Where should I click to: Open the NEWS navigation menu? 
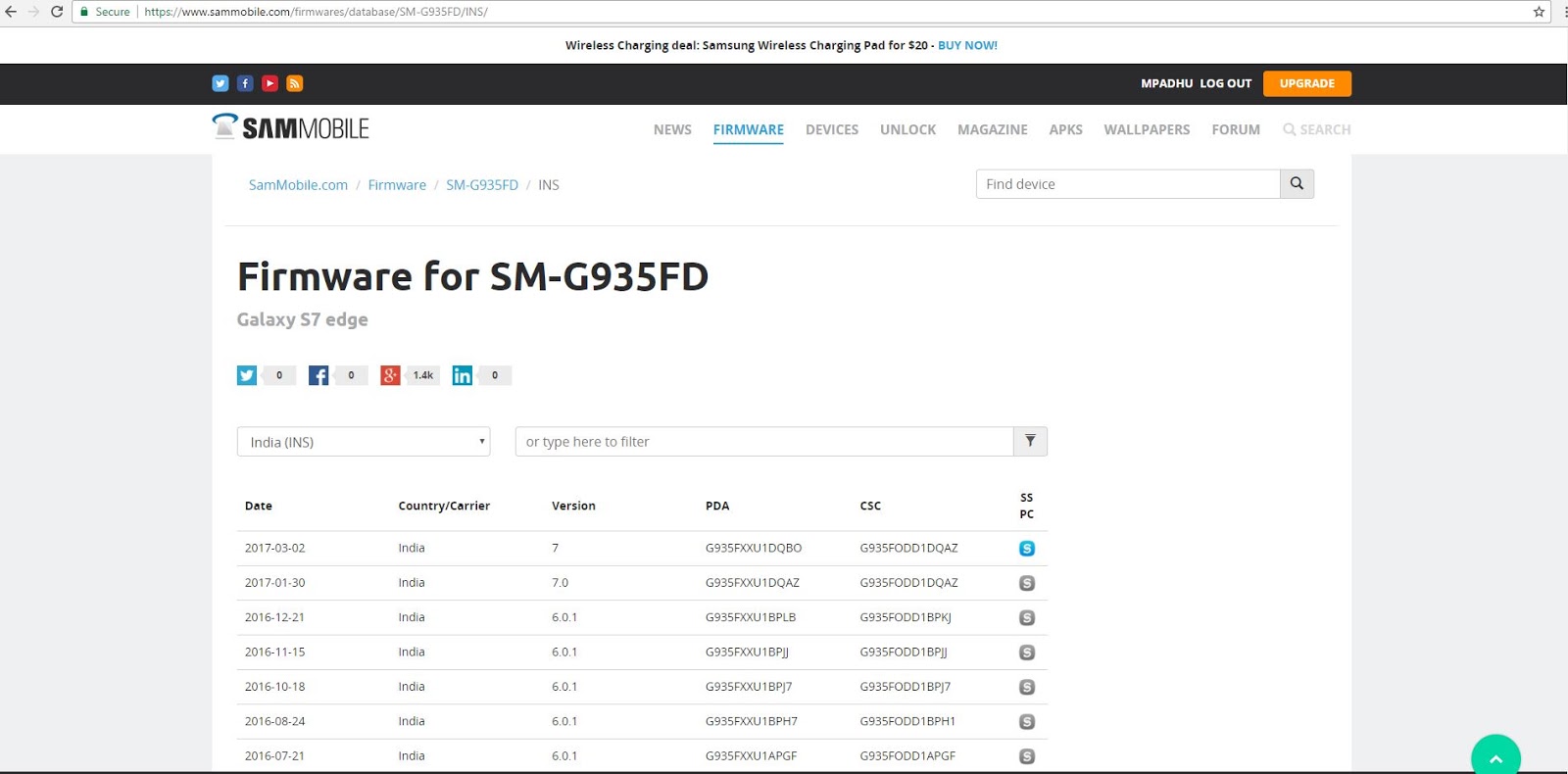coord(672,129)
